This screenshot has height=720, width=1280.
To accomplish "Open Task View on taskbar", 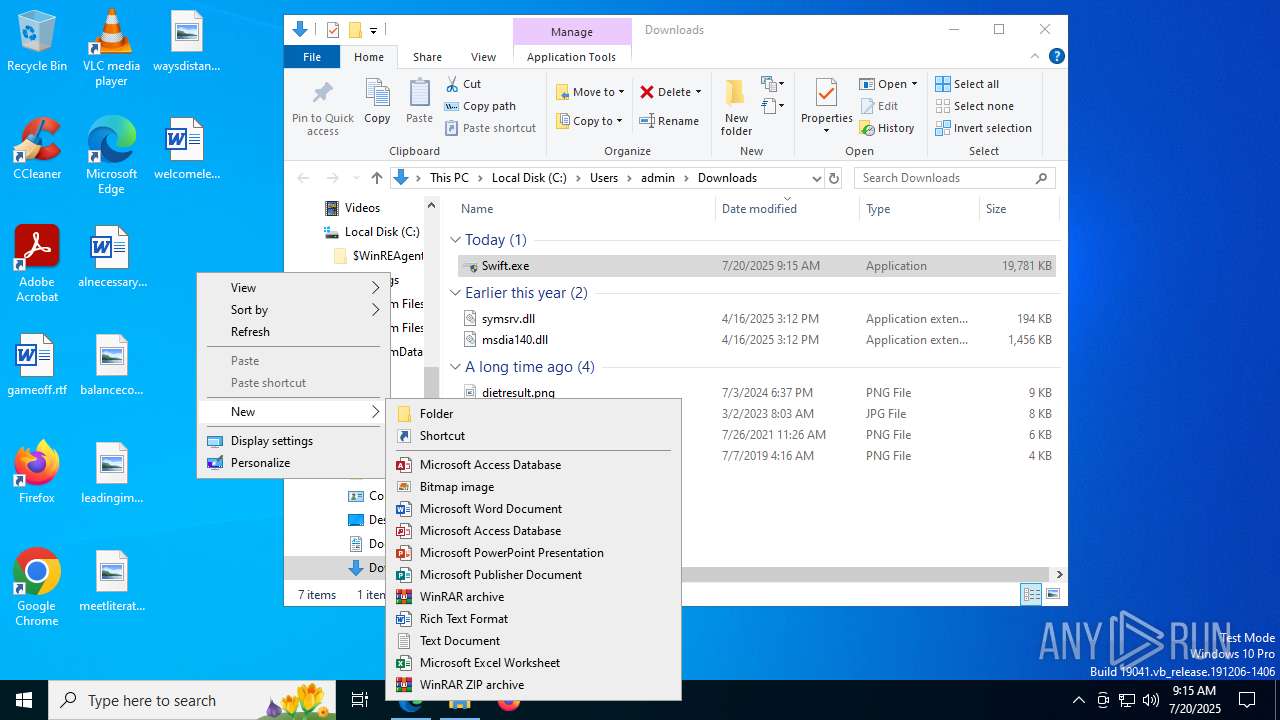I will pos(360,700).
